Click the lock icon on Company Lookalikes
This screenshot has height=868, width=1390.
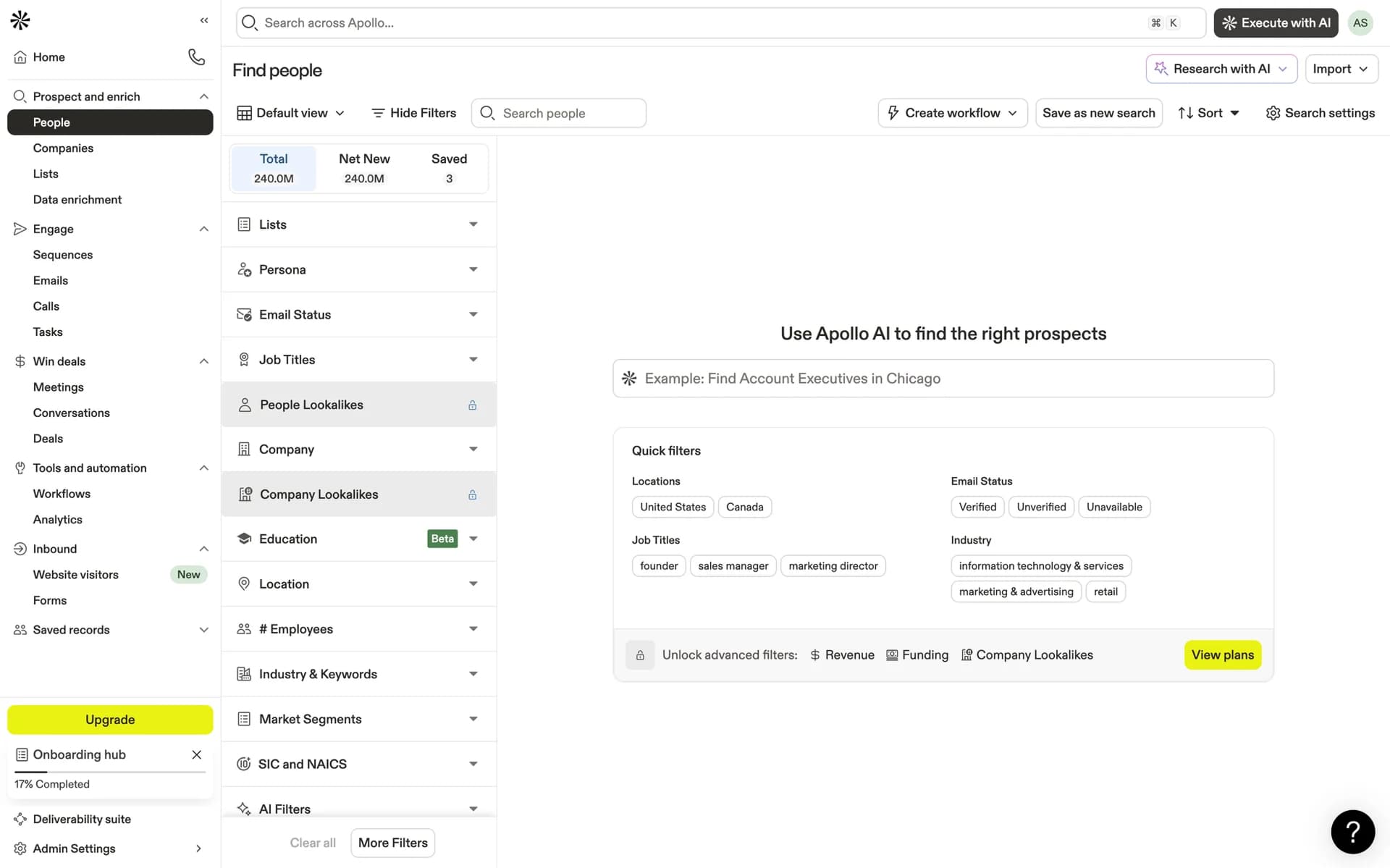[x=472, y=494]
